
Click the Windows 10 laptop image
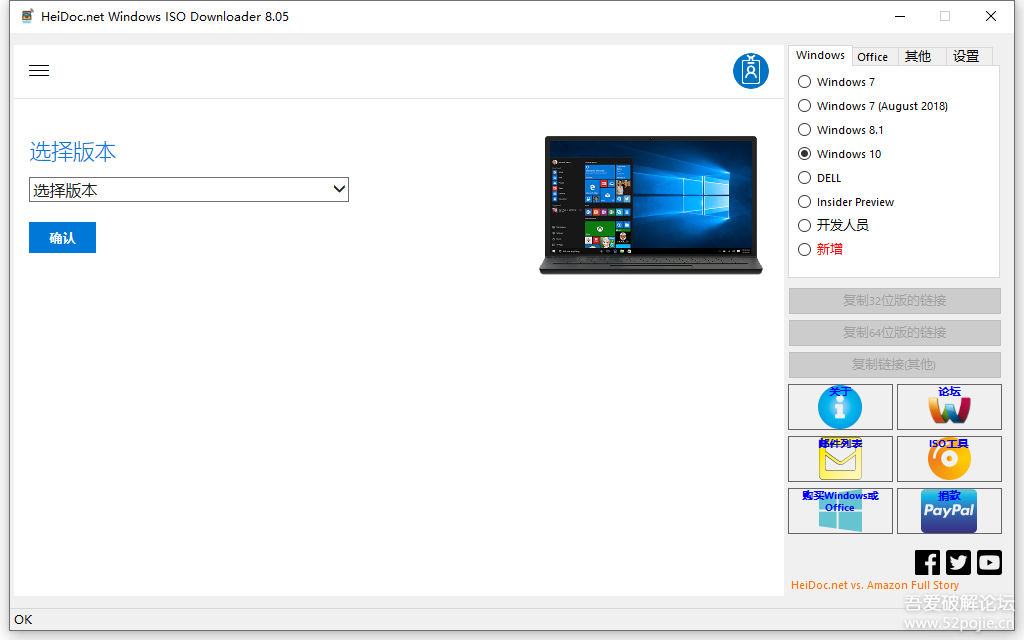click(650, 205)
